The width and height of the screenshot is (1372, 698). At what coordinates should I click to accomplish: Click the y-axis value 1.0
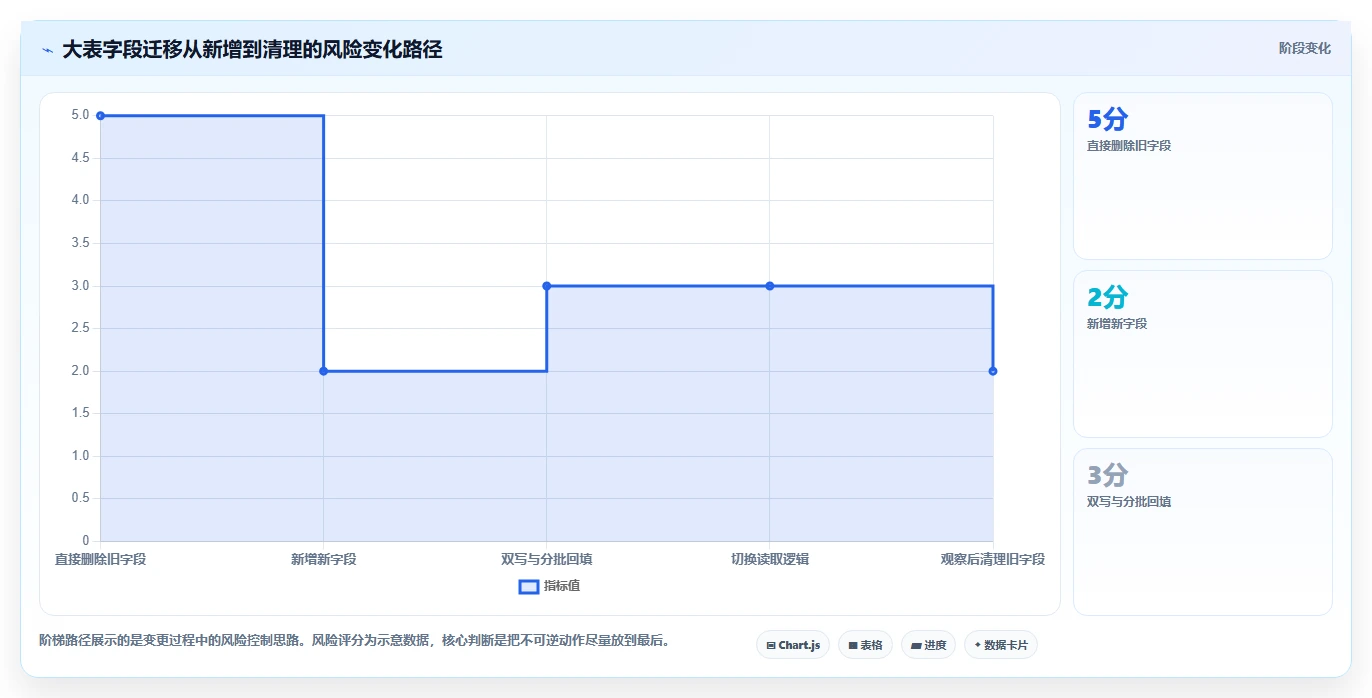pyautogui.click(x=80, y=456)
